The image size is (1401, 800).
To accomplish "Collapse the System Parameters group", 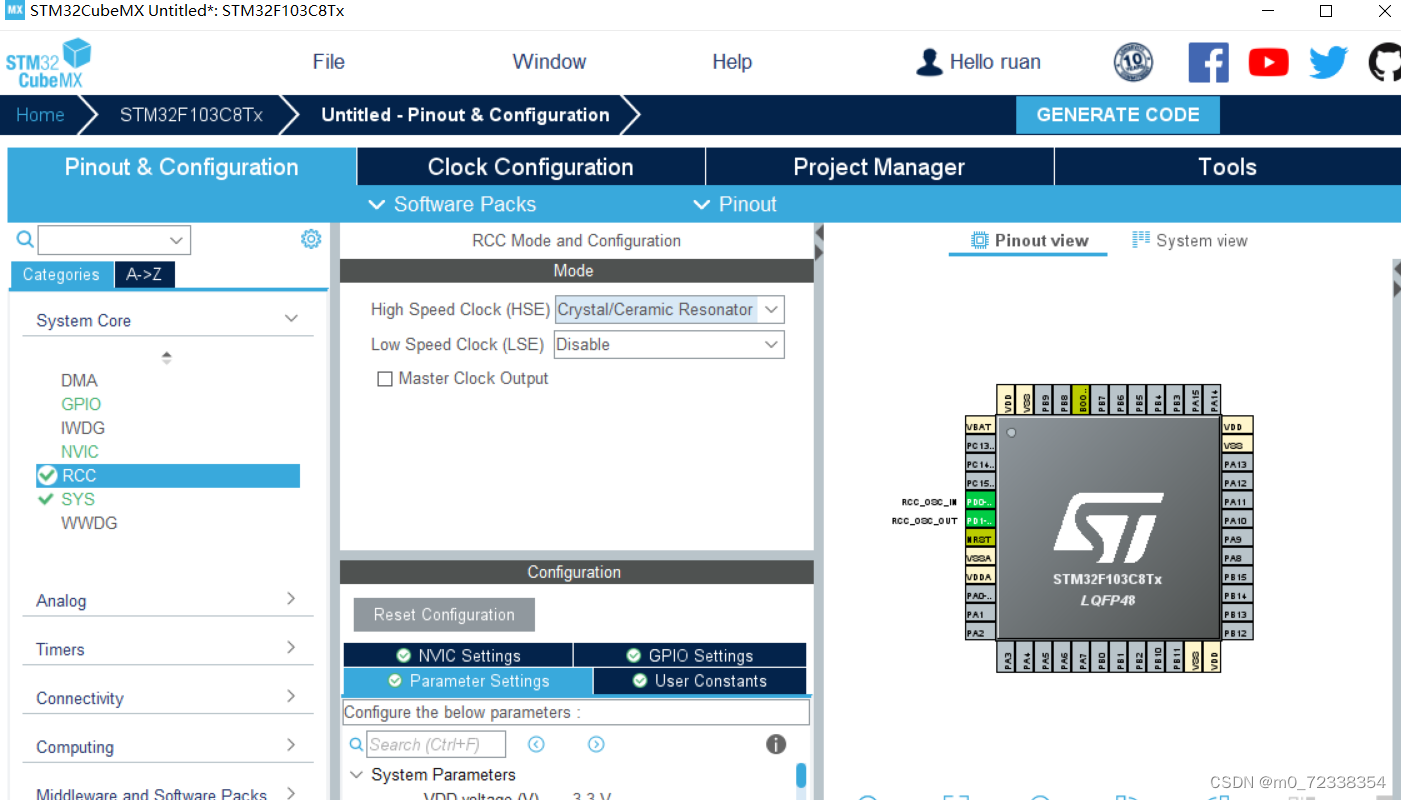I will coord(357,774).
